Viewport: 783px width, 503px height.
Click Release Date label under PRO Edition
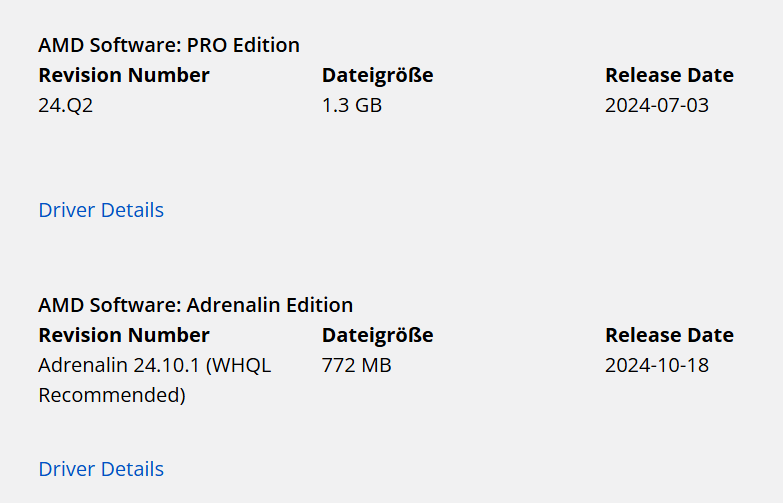pyautogui.click(x=669, y=75)
